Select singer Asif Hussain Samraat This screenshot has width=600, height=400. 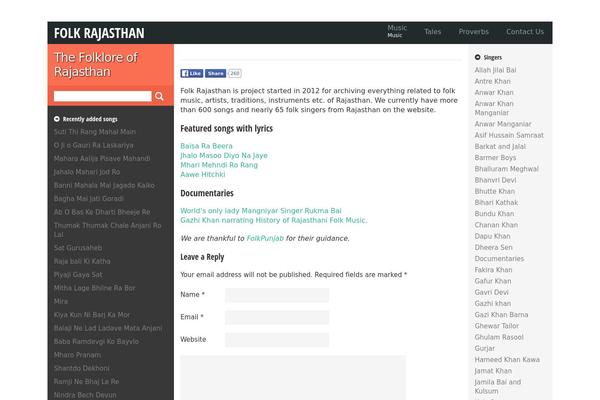(509, 136)
